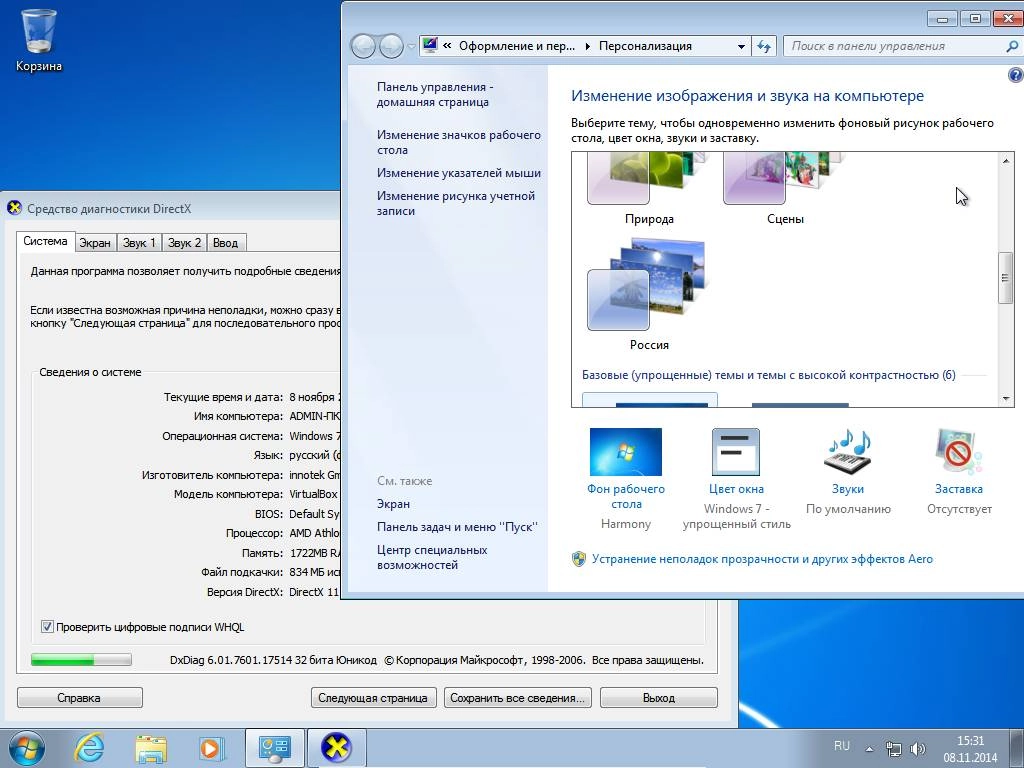
Task: Switch to Ввод tab in DirectX tool
Action: [226, 243]
